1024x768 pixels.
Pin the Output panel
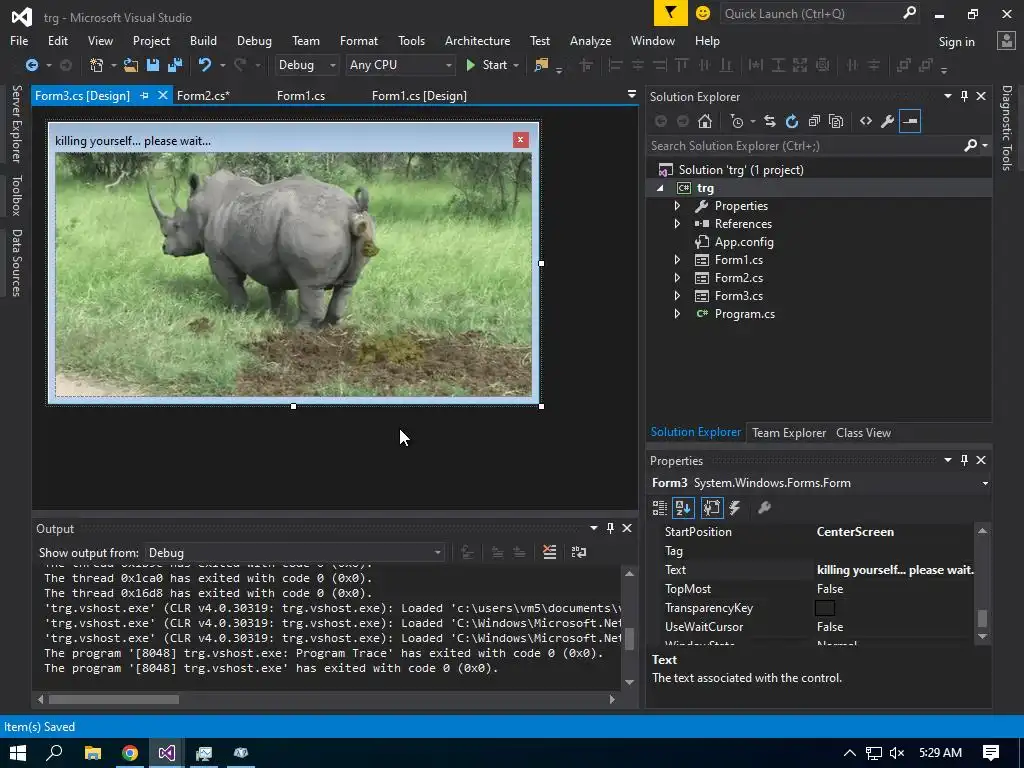(x=611, y=528)
